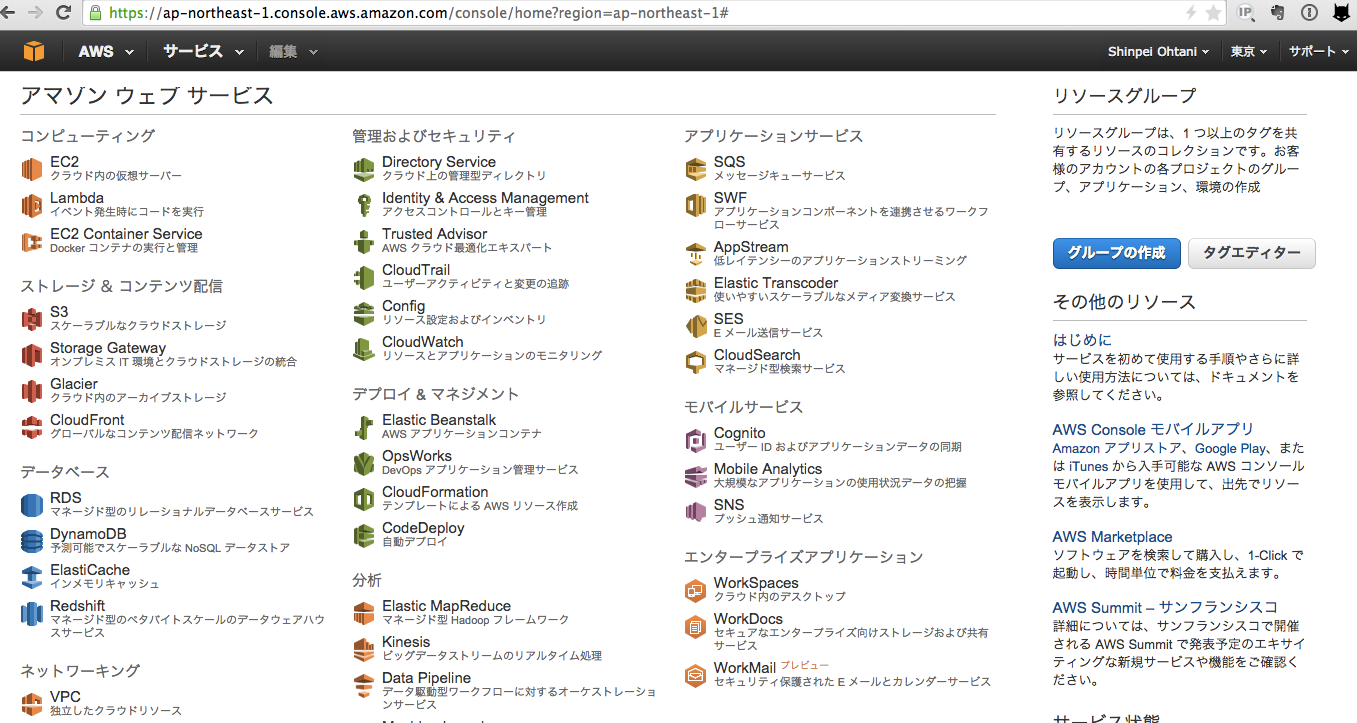Open the Trusted Advisor icon
Image resolution: width=1357 pixels, height=723 pixels.
pos(364,241)
